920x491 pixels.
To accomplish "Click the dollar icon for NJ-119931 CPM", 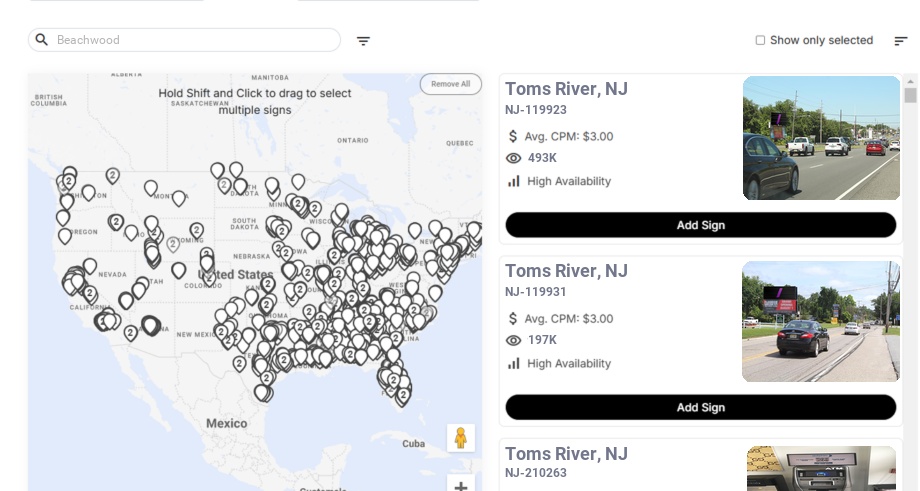I will 514,318.
